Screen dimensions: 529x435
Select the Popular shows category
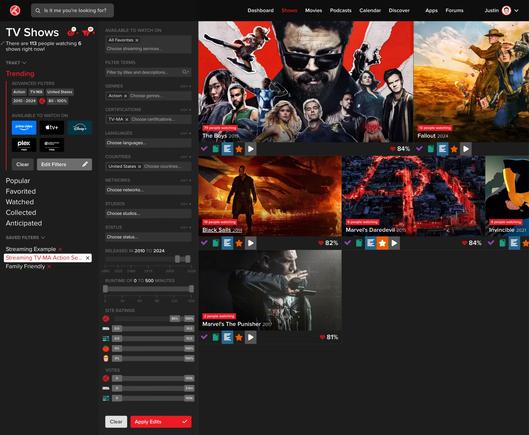click(18, 181)
